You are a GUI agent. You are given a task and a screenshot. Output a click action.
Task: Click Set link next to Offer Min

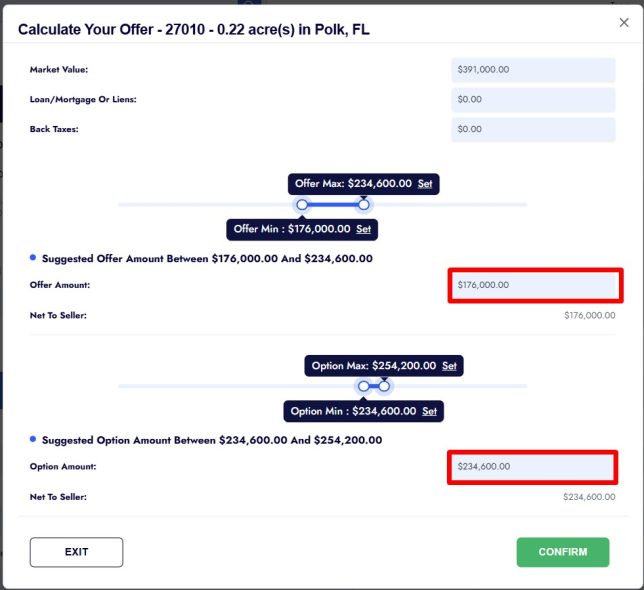click(x=363, y=229)
